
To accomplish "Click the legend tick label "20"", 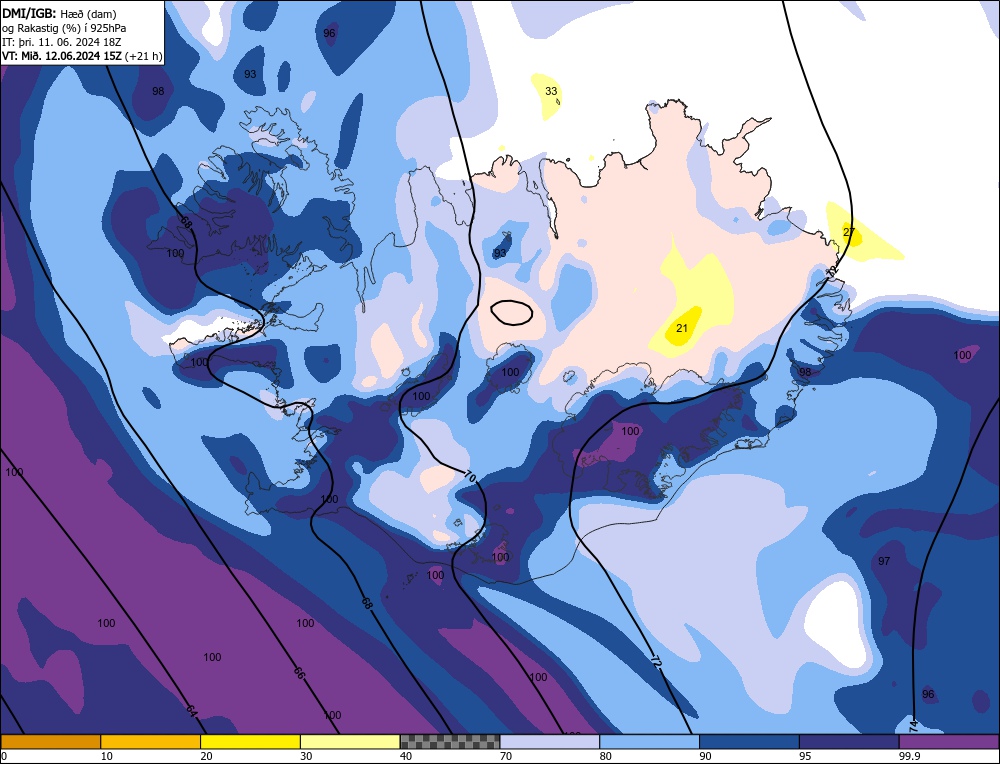I will 207,756.
